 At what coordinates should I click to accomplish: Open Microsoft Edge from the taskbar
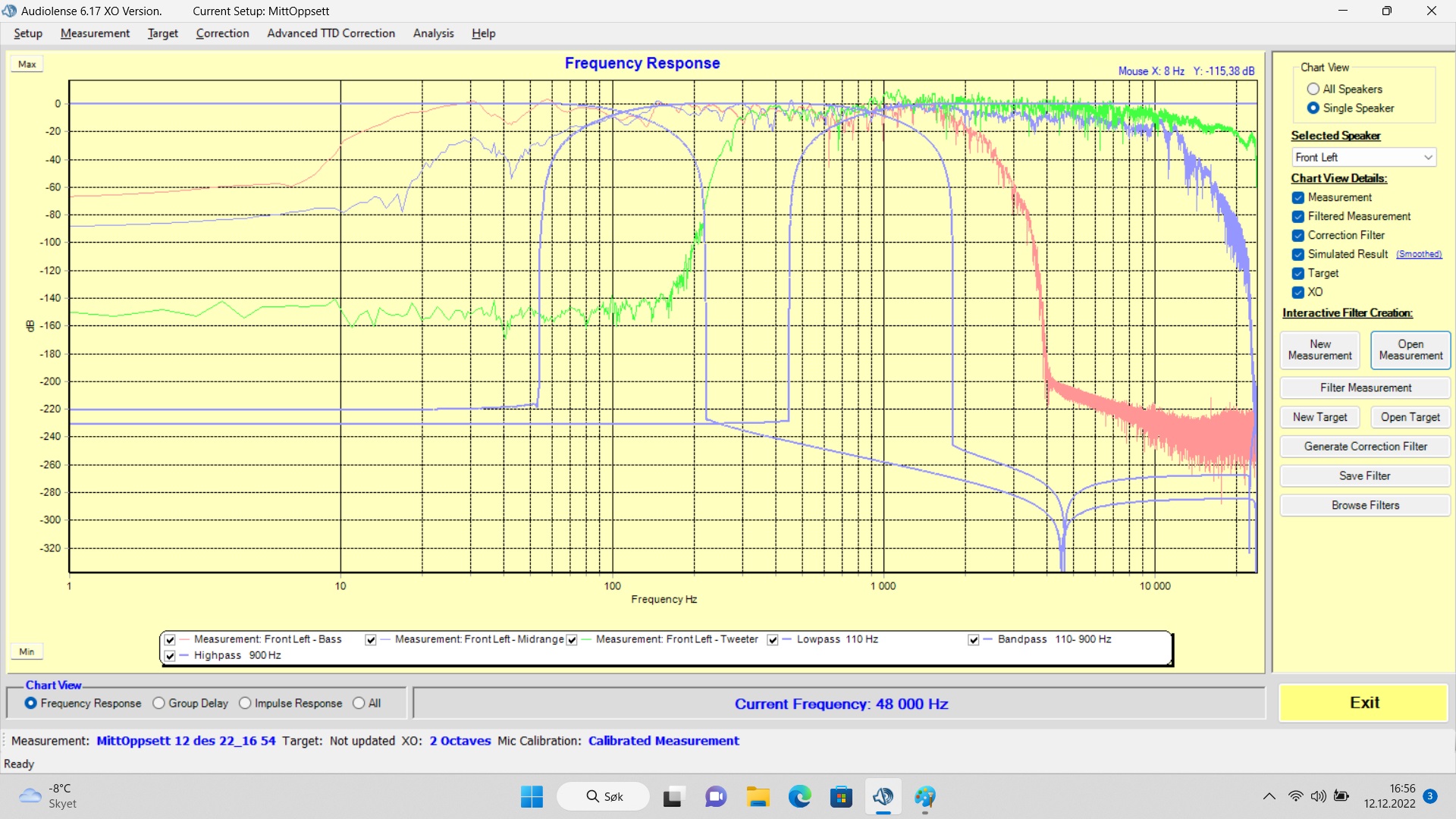click(x=799, y=797)
